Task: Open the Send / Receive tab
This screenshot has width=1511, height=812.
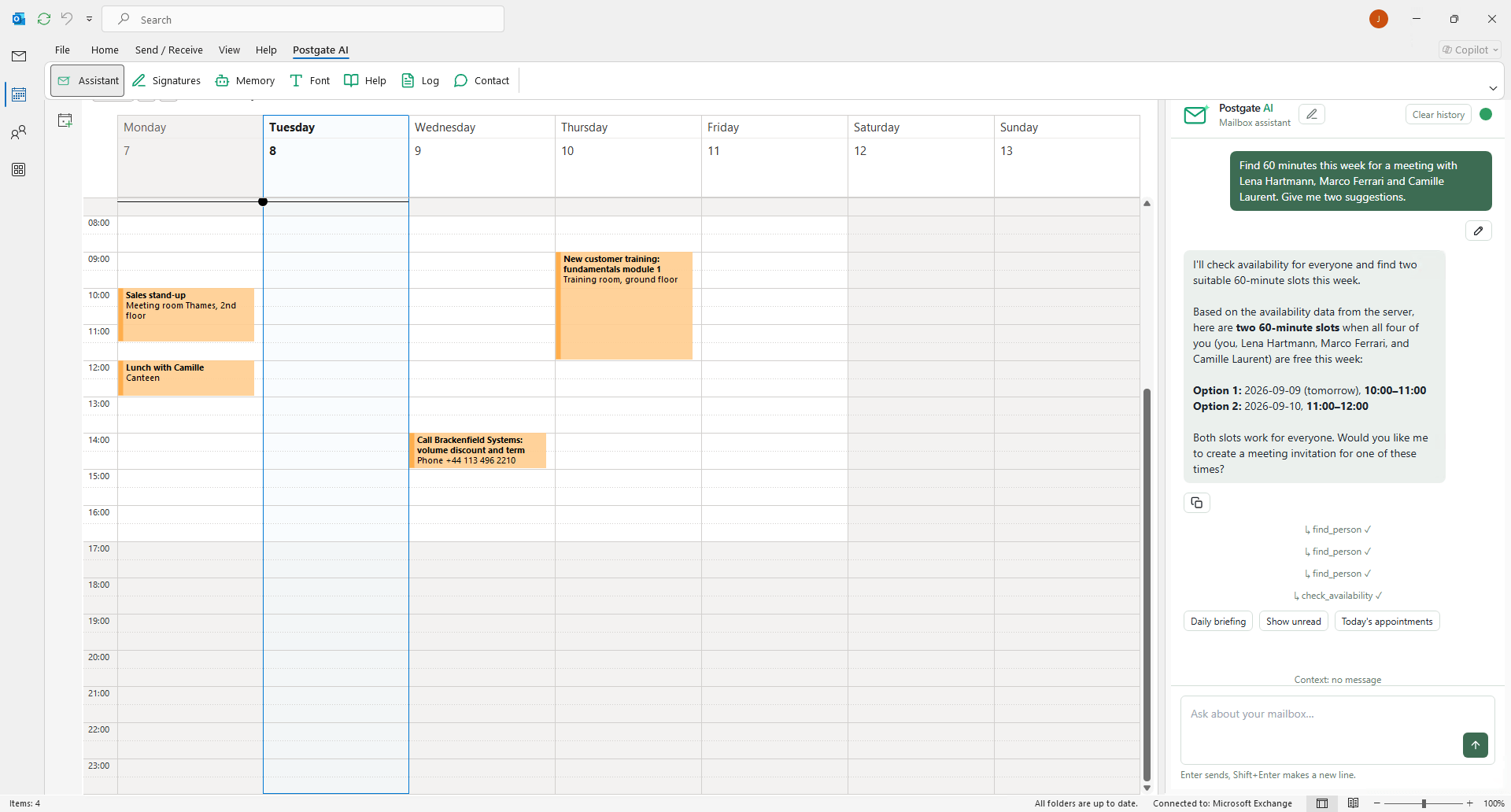Action: coord(169,50)
